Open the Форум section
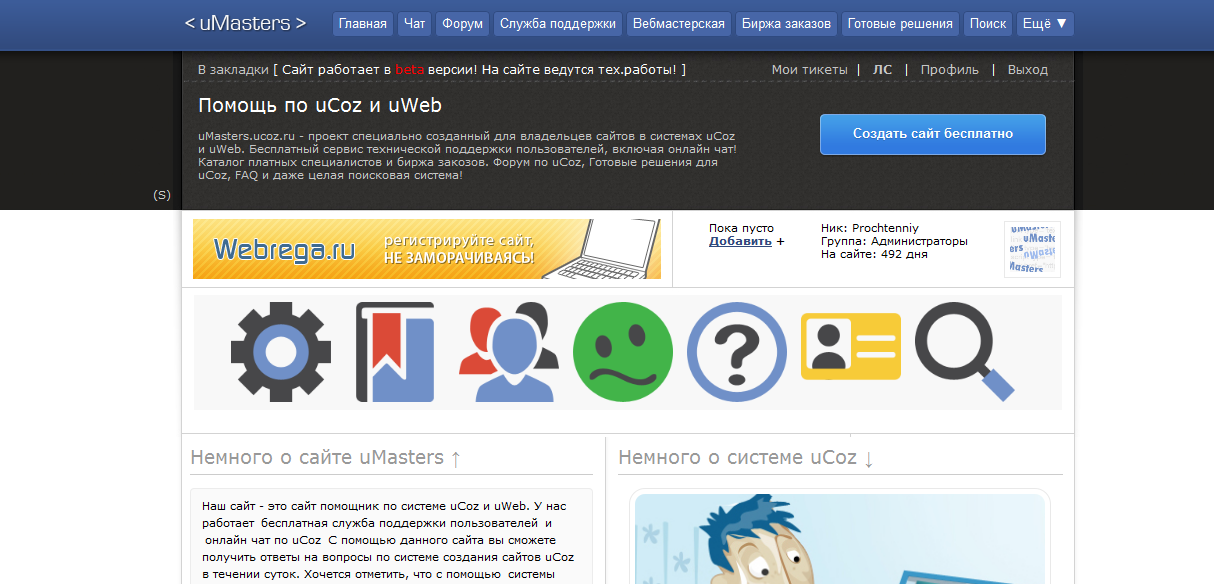The image size is (1214, 584). click(462, 23)
